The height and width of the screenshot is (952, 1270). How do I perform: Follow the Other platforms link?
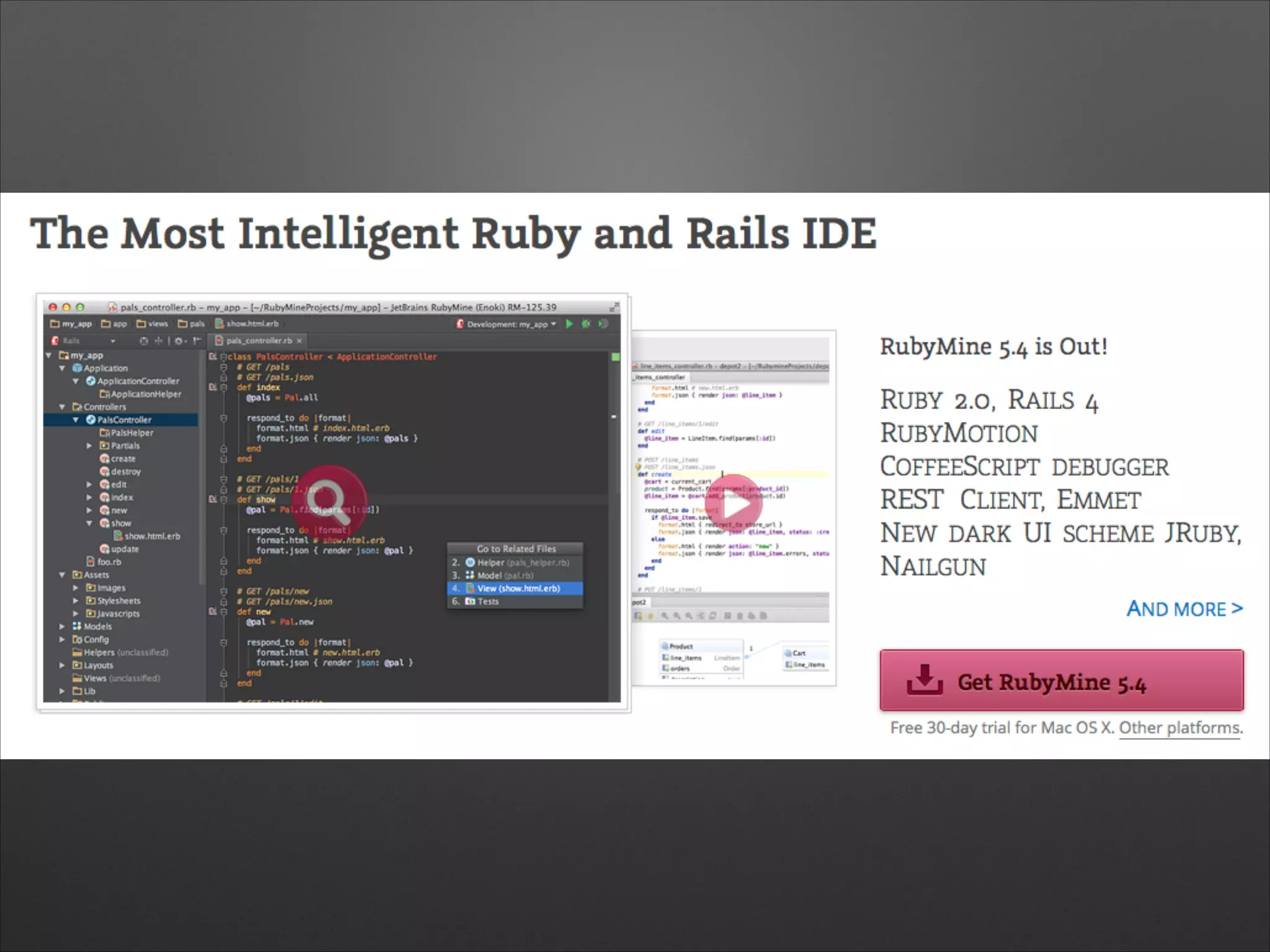1180,728
